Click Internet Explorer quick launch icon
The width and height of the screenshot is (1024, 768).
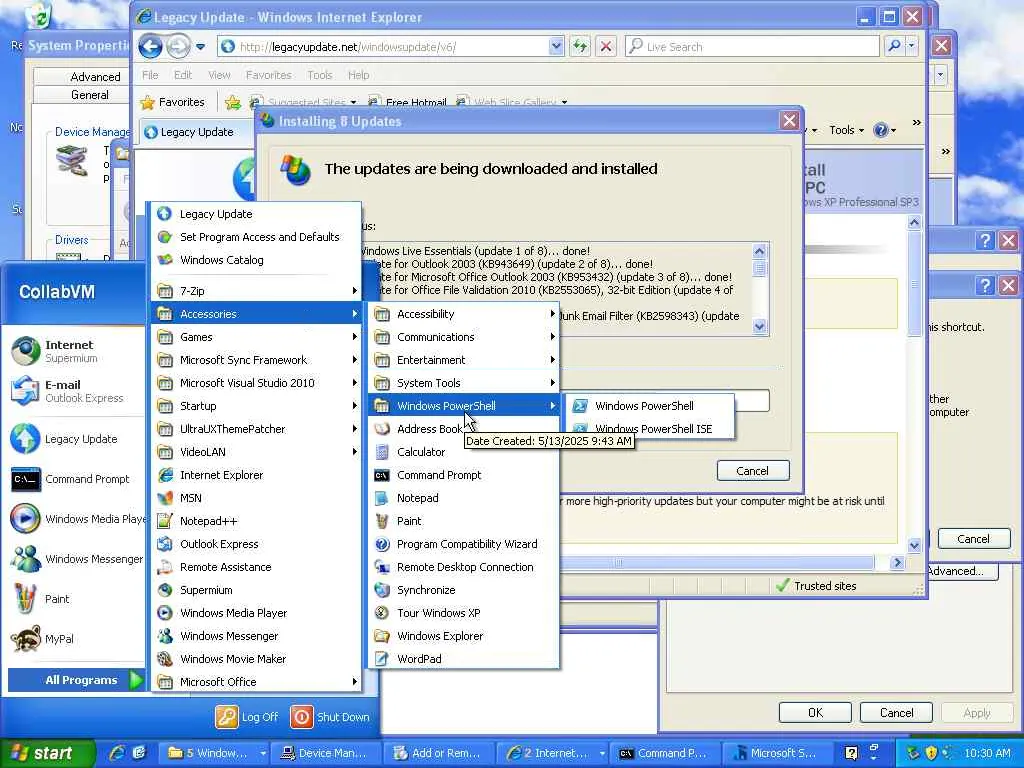pos(118,753)
